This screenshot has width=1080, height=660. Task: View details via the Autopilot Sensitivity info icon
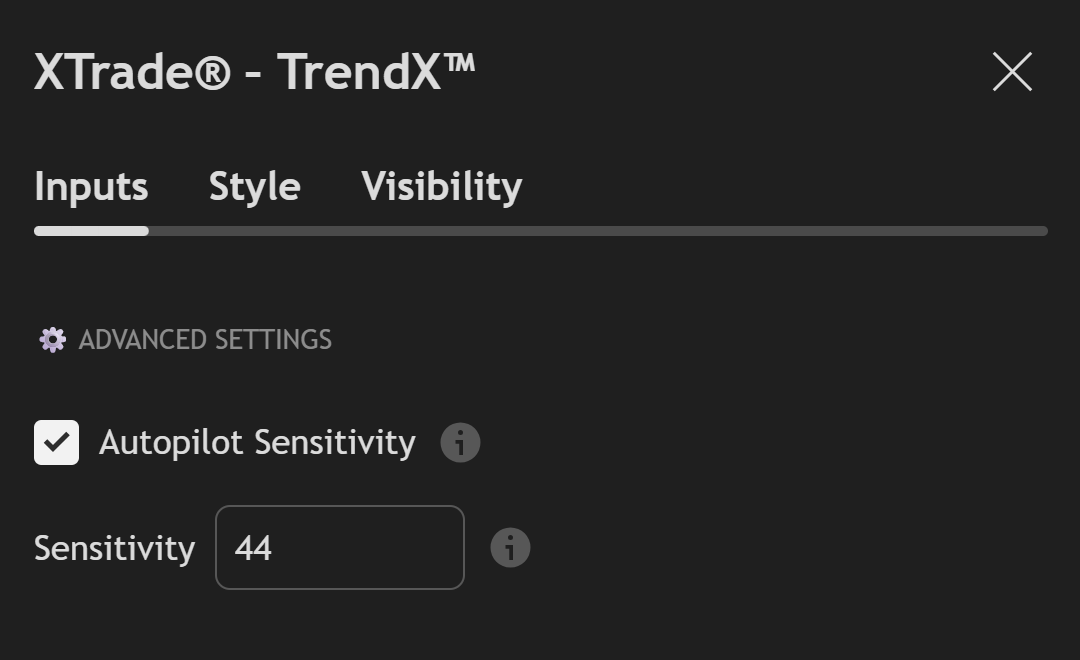[460, 442]
